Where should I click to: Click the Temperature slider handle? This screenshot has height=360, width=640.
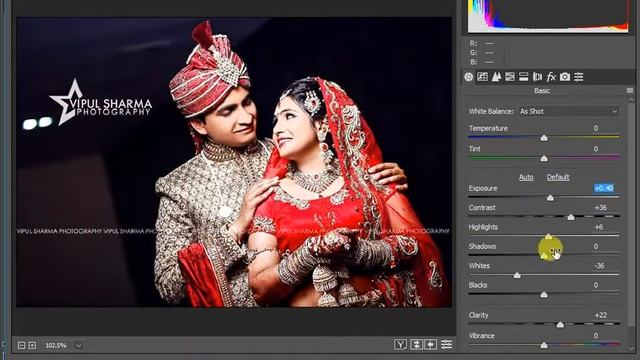(544, 138)
